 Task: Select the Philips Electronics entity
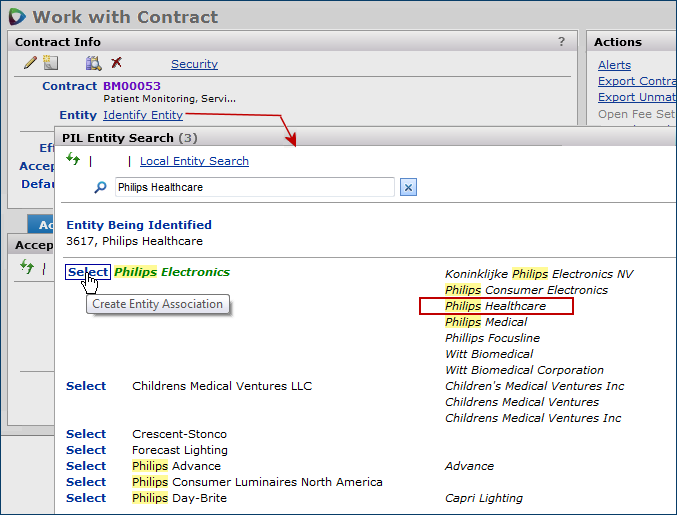tap(88, 272)
